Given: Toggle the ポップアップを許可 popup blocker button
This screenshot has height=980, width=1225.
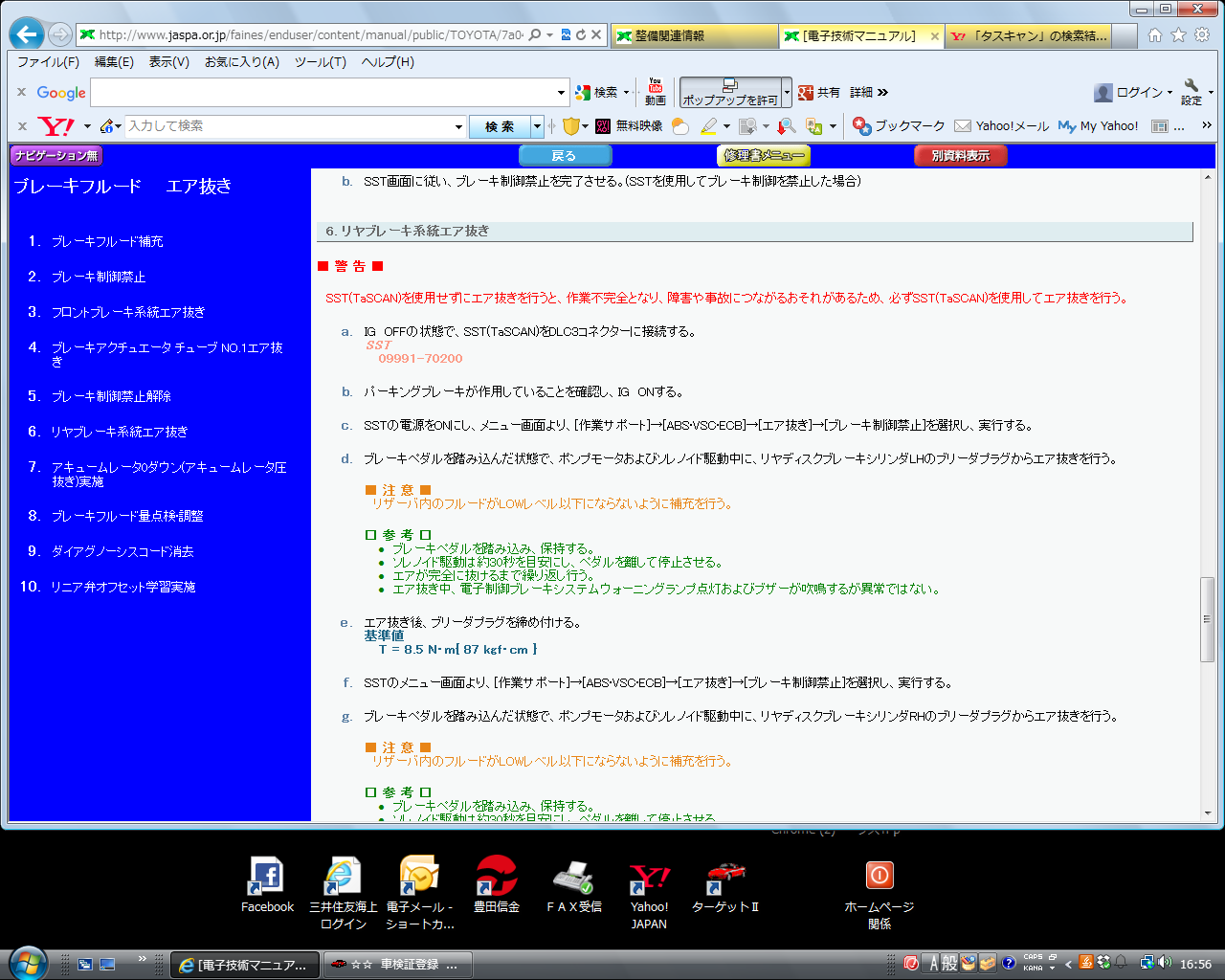Looking at the screenshot, I should [730, 92].
